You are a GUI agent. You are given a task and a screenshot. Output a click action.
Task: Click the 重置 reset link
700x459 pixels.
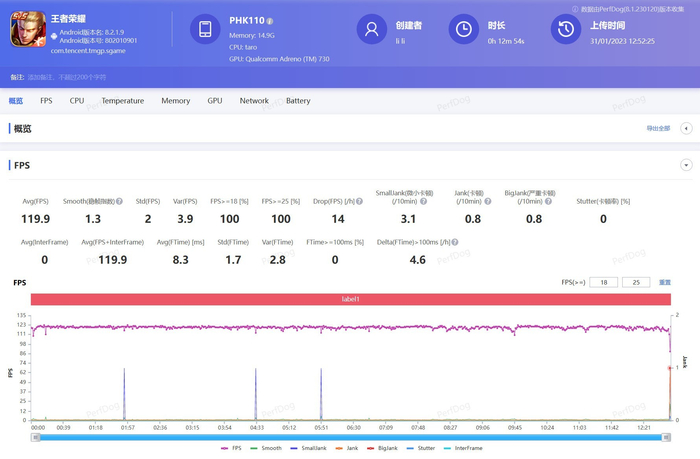coord(665,282)
